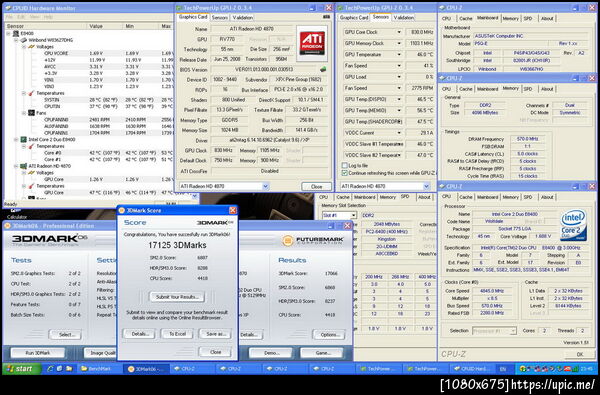Toggle Continue refreshing this screen checkbox
This screenshot has height=395, width=600.
tap(344, 173)
